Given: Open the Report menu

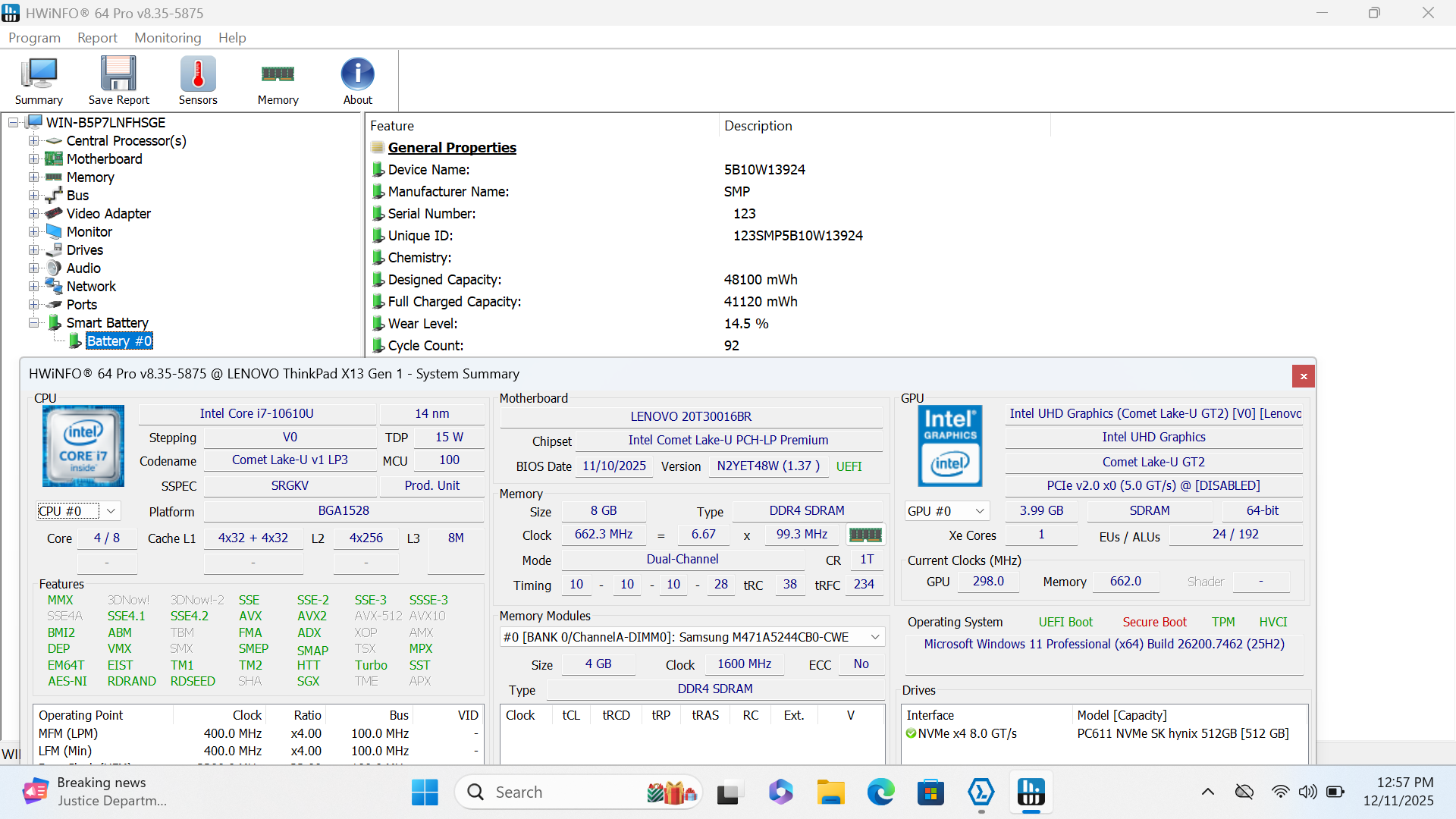Looking at the screenshot, I should pyautogui.click(x=97, y=38).
